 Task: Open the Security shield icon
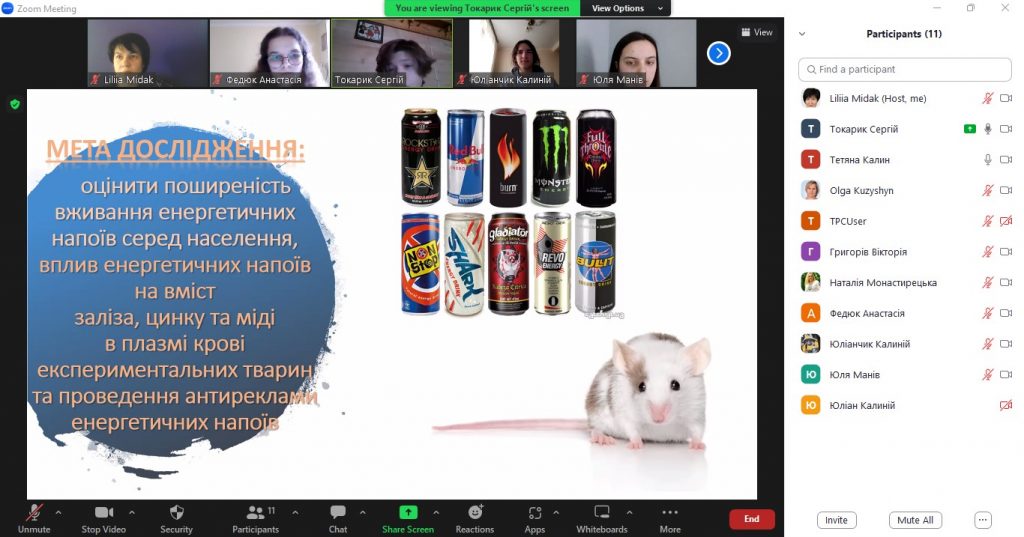pos(176,513)
